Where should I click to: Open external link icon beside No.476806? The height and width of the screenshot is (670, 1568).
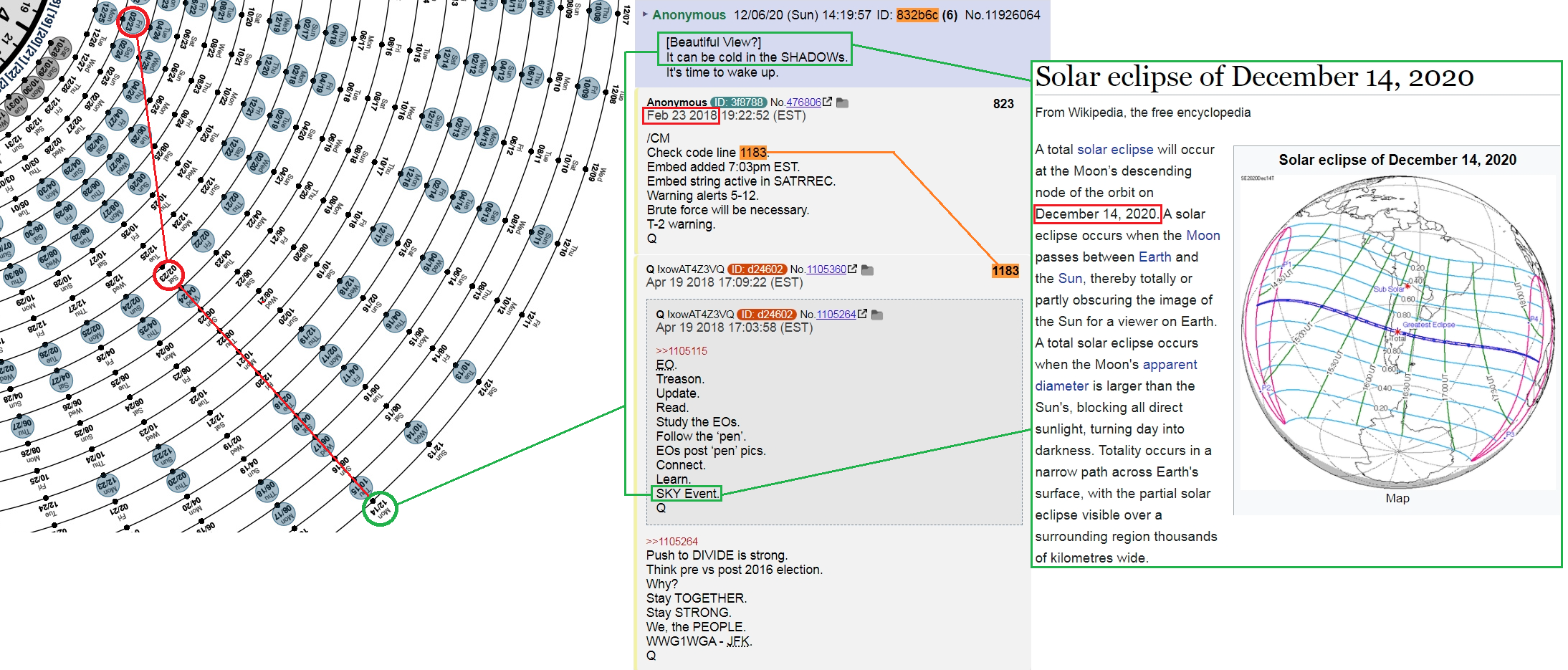click(x=828, y=102)
